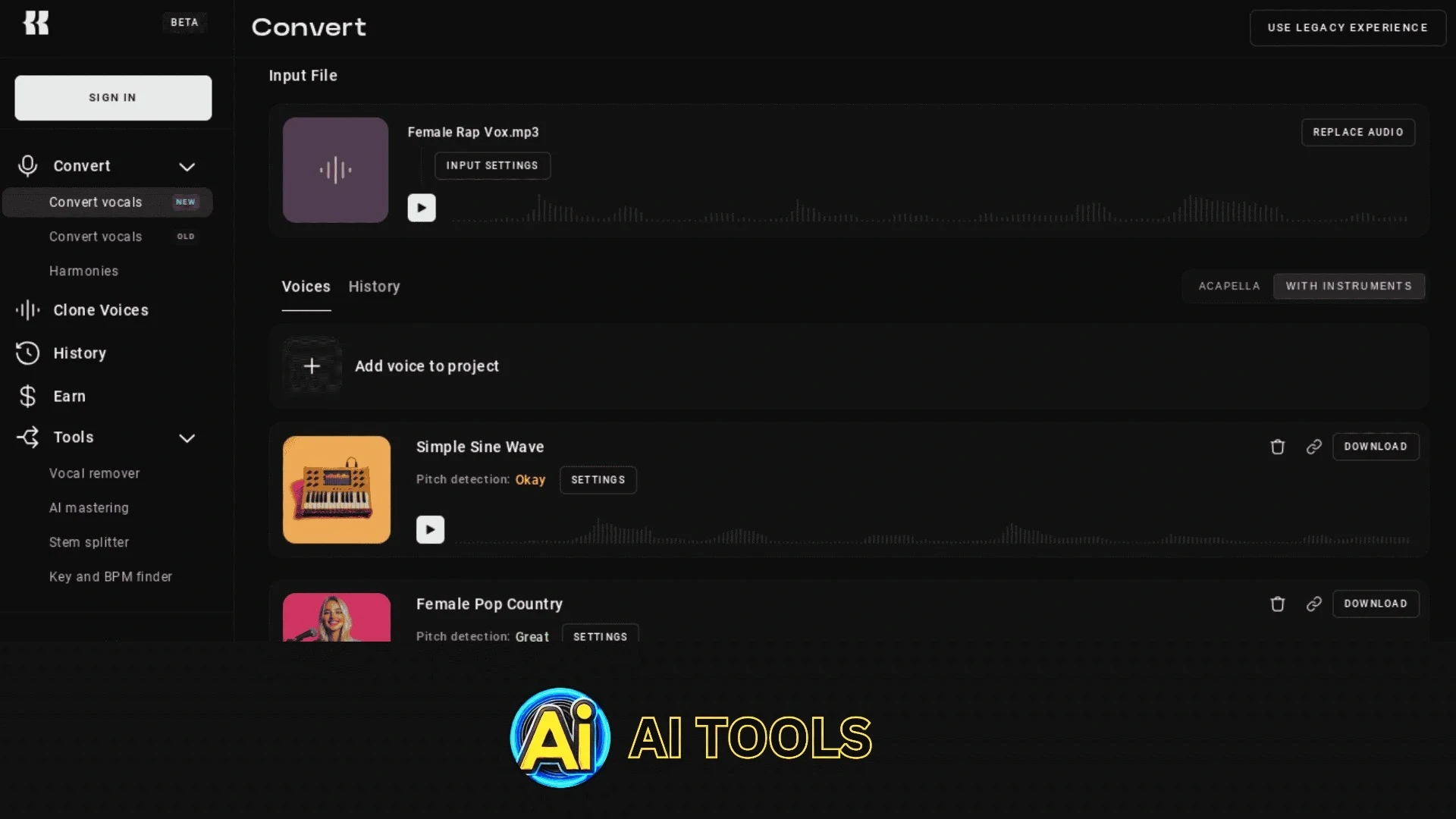Select the Earn dollar icon
The width and height of the screenshot is (1456, 819).
coord(27,396)
